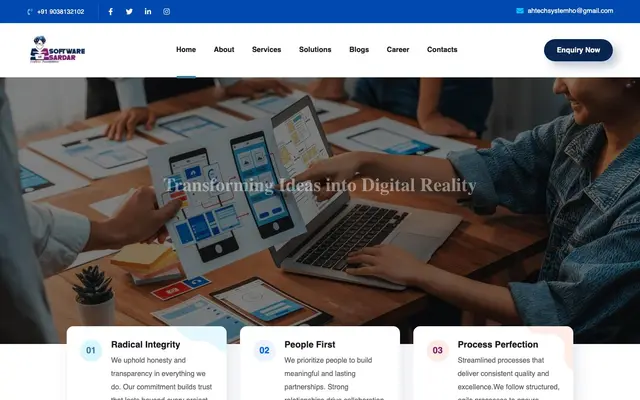Viewport: 640px width, 400px height.
Task: Open the Blogs menu item
Action: [x=359, y=49]
